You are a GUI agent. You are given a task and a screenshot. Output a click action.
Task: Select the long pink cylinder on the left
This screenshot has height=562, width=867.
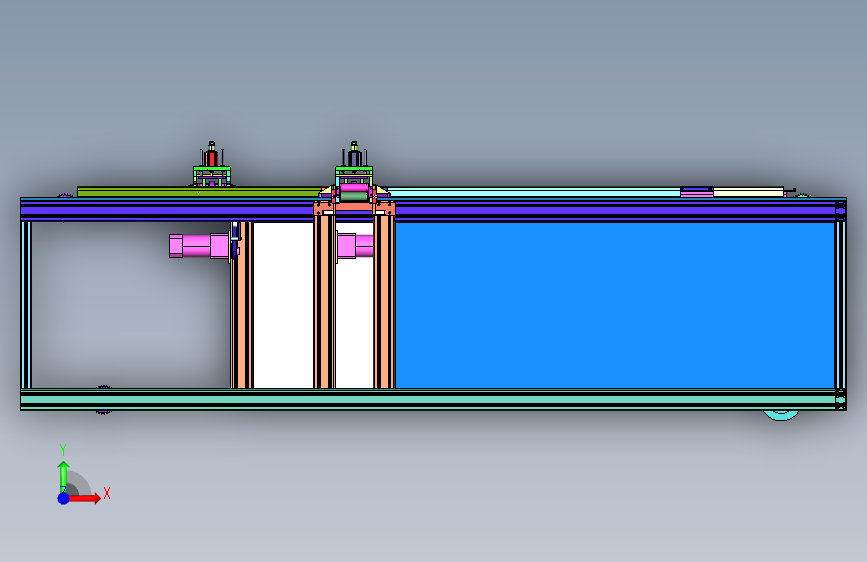pos(200,246)
